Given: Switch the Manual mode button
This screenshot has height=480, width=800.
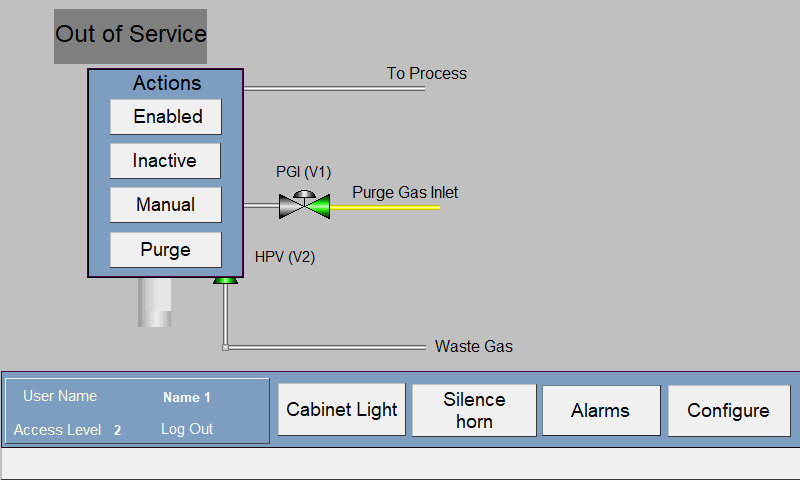Looking at the screenshot, I should [166, 205].
